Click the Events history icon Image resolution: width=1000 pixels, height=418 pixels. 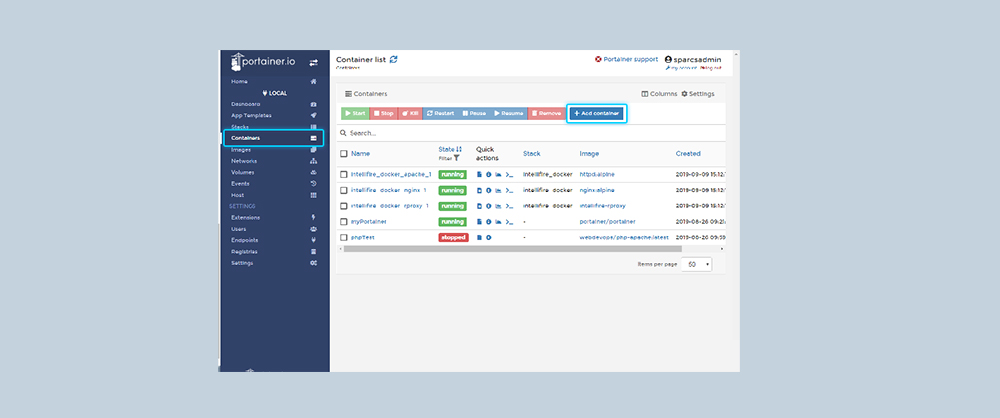313,184
